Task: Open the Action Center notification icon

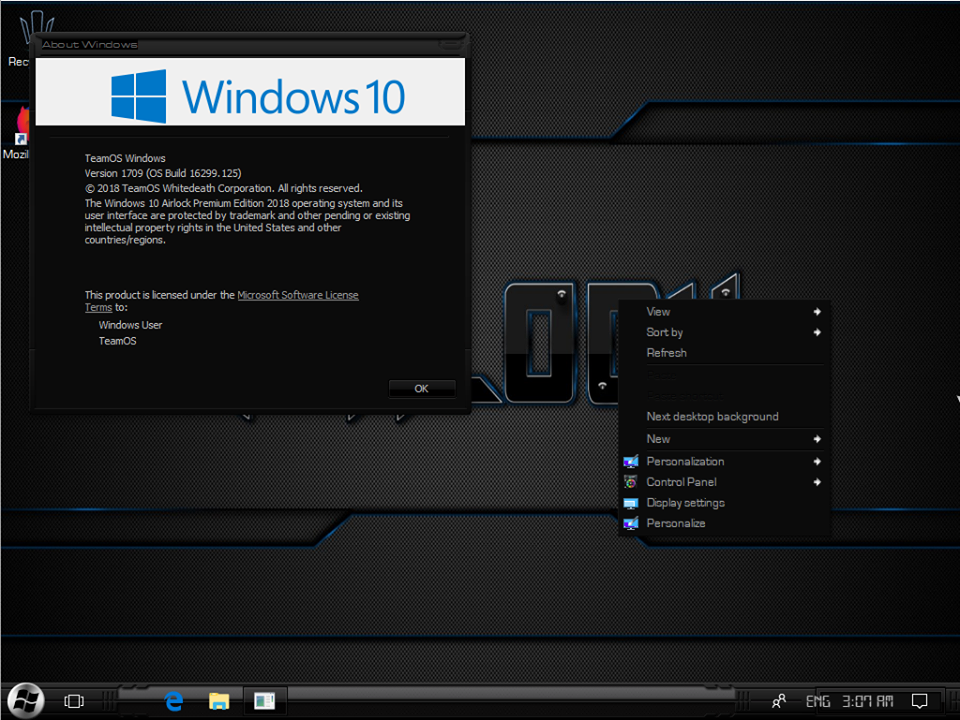Action: tap(920, 701)
